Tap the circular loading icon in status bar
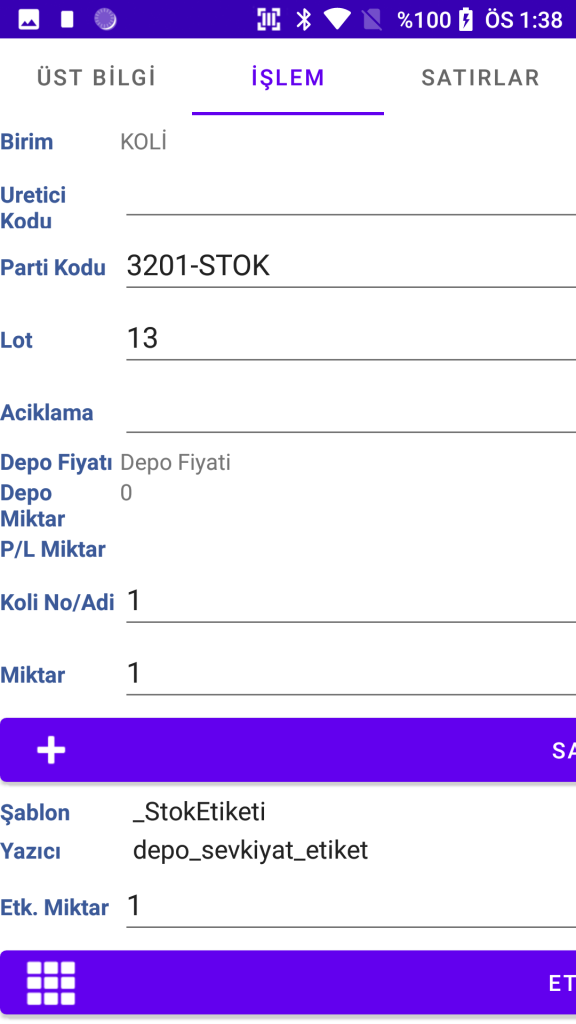Image resolution: width=576 pixels, height=1024 pixels. 105,20
